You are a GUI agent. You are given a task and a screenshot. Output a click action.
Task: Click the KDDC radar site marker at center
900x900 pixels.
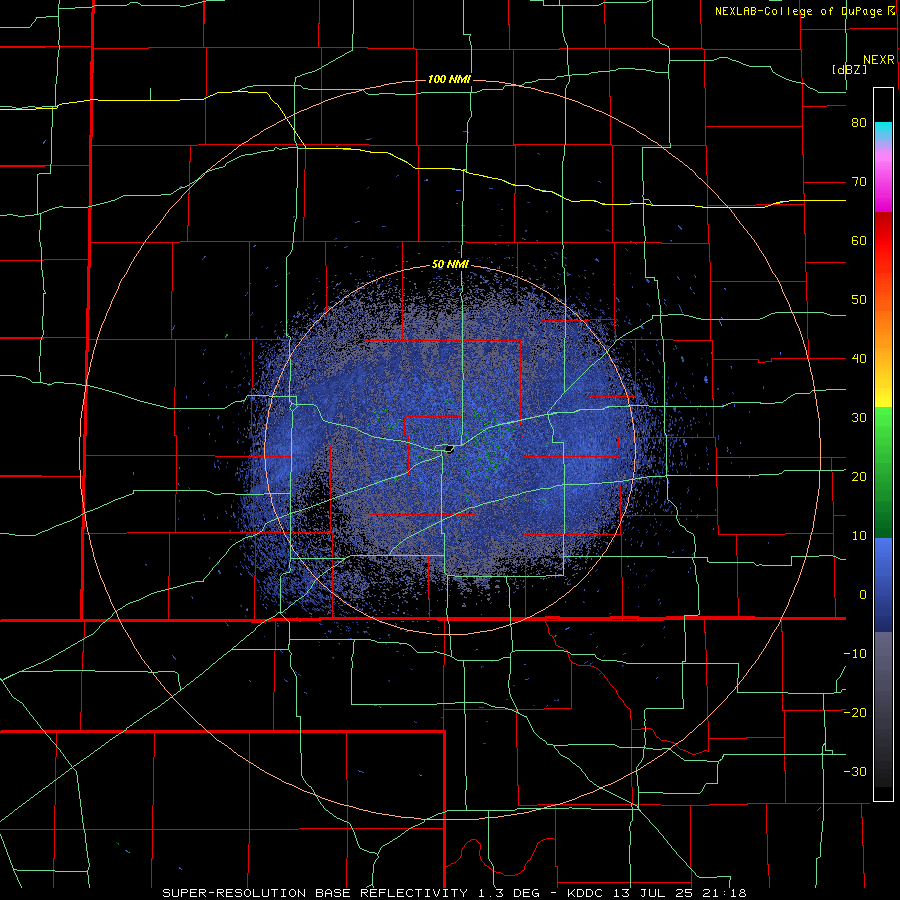coord(449,448)
